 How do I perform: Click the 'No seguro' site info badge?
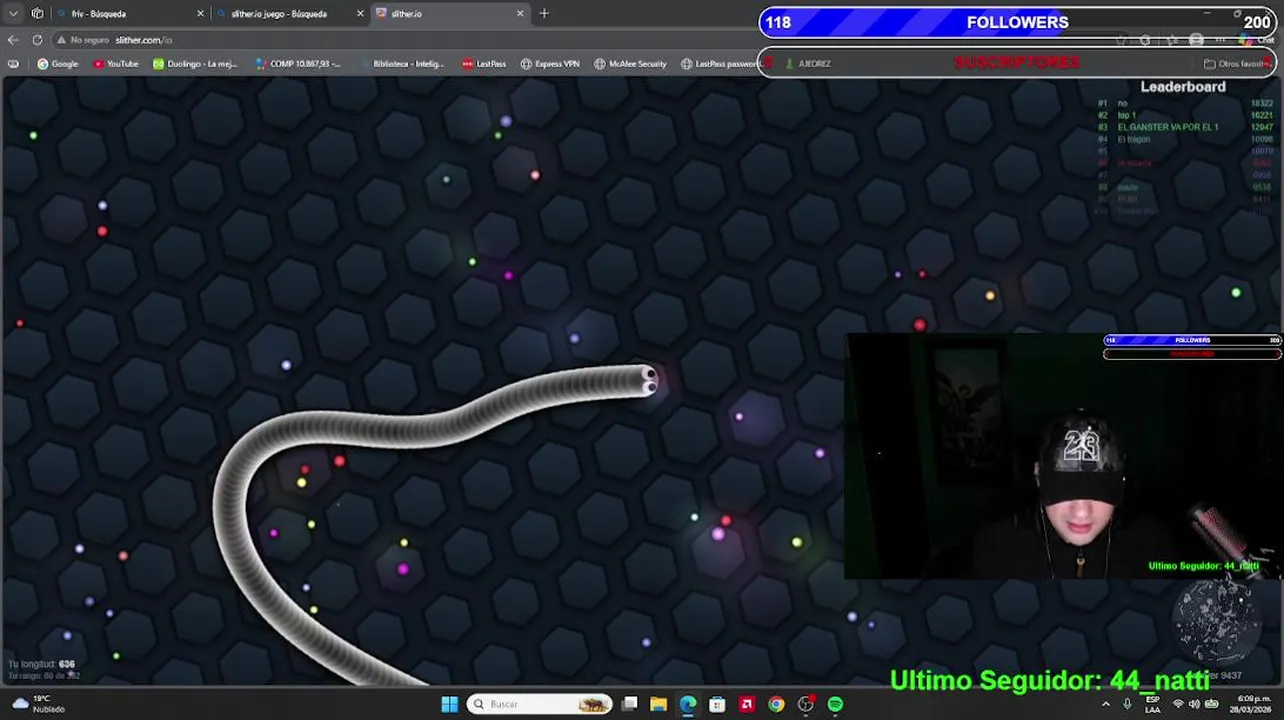[x=83, y=40]
